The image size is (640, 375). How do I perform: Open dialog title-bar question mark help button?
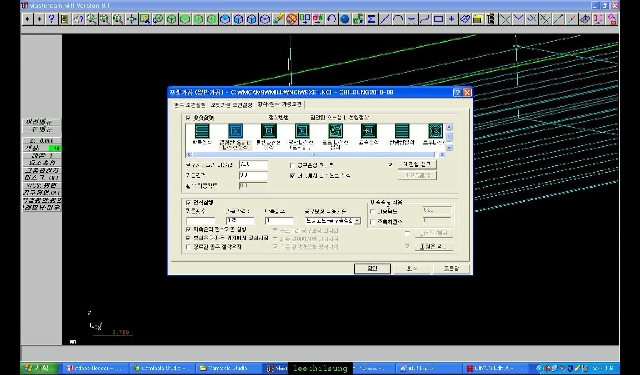pos(458,92)
